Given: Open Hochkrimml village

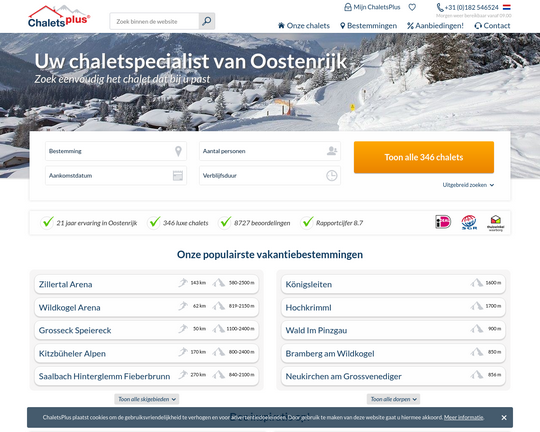Looking at the screenshot, I should click(x=393, y=307).
